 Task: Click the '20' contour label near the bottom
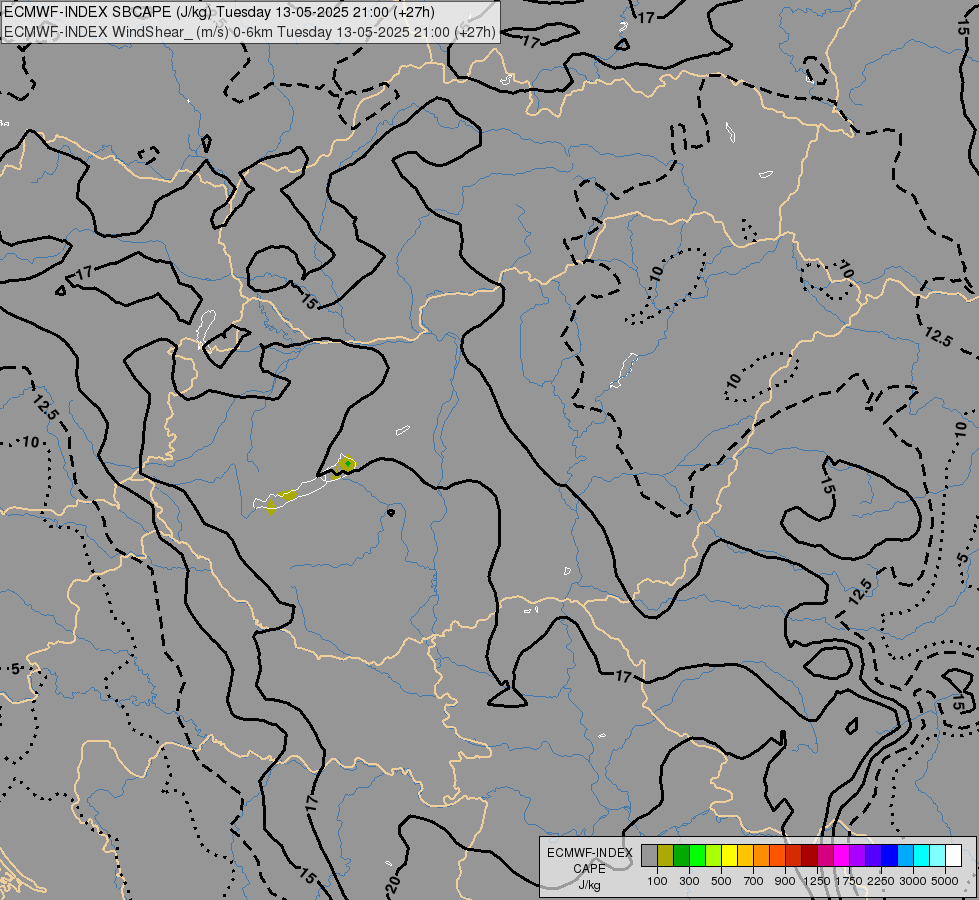click(392, 884)
